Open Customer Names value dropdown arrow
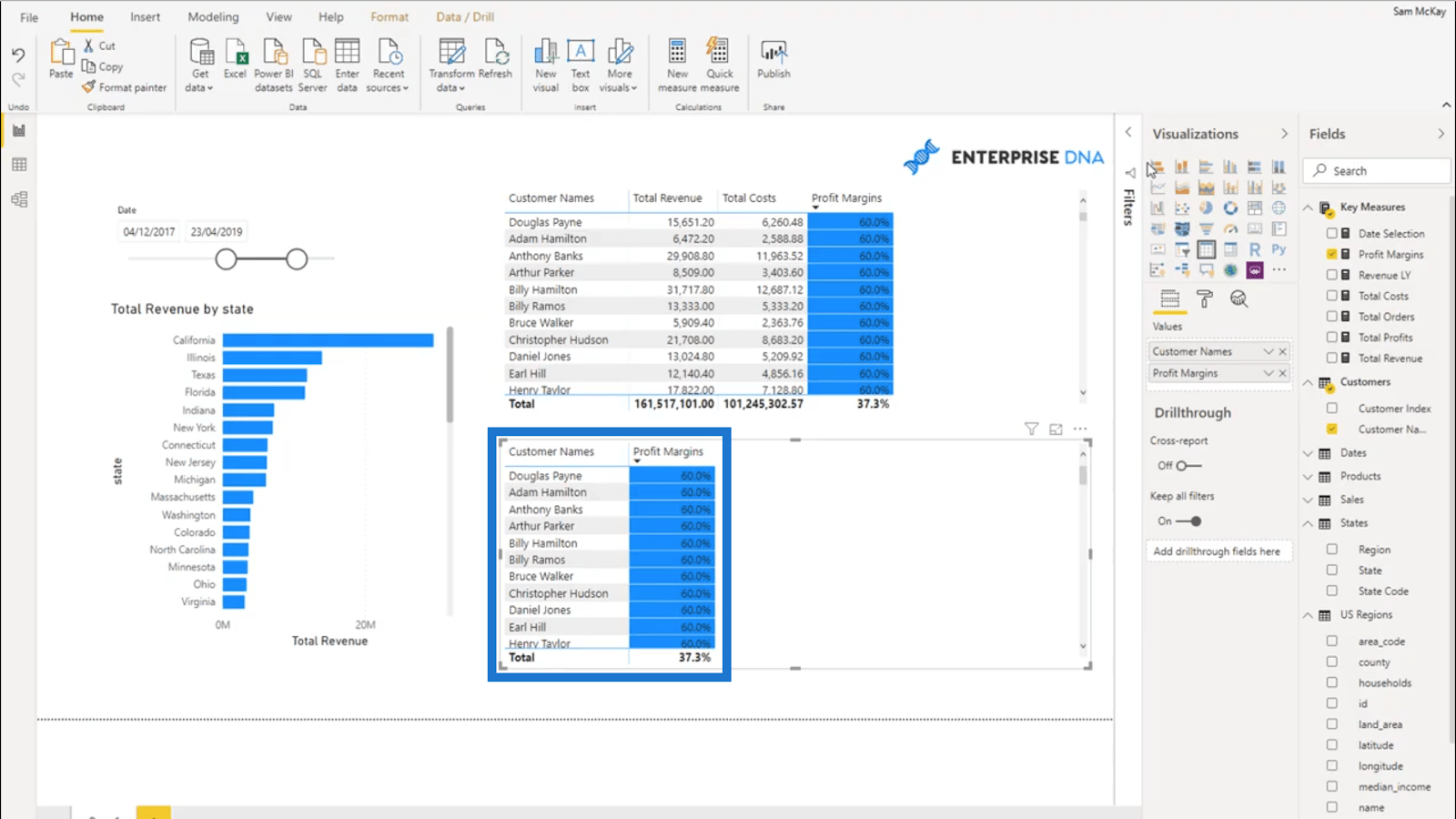1456x819 pixels. [1268, 351]
